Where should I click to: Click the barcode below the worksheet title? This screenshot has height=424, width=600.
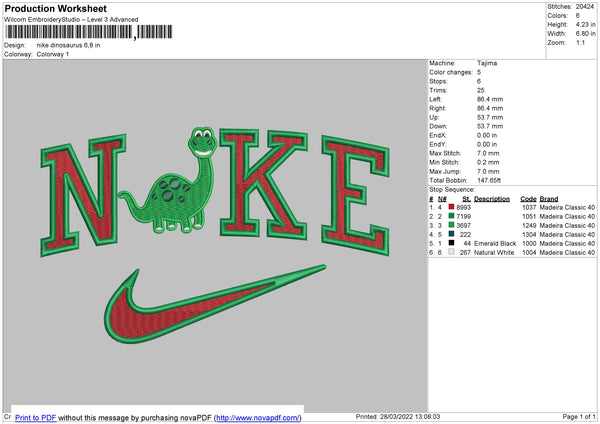88,32
